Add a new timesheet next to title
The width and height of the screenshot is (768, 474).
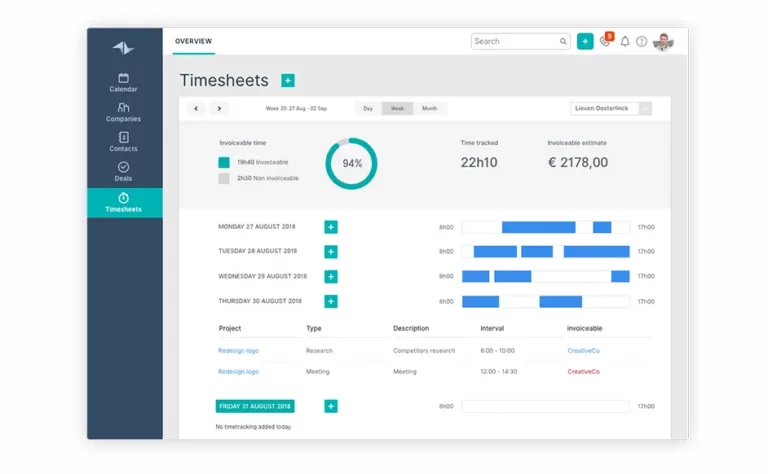(x=288, y=81)
